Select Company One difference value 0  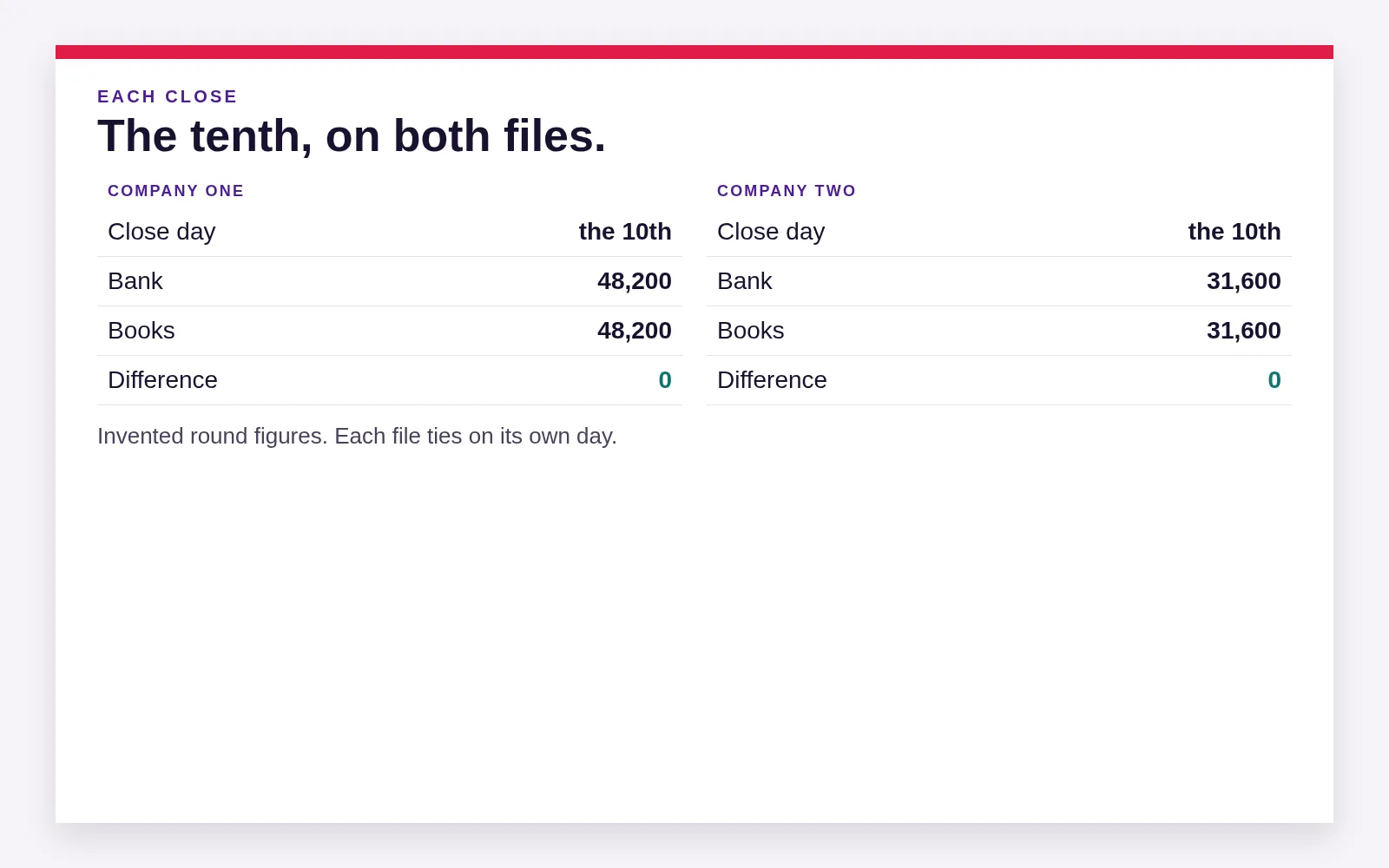coord(665,380)
